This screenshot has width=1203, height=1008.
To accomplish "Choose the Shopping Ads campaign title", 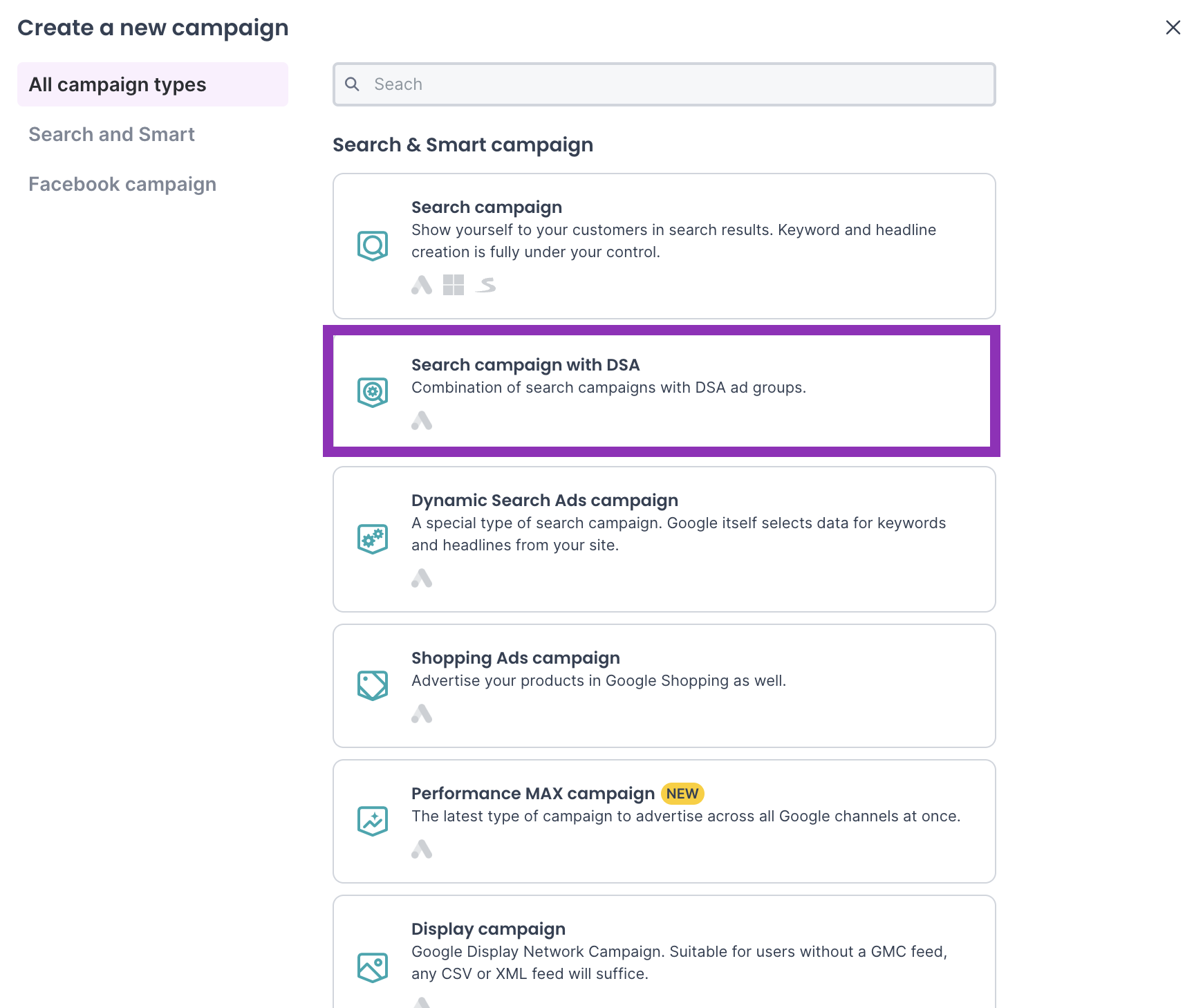I will (516, 658).
